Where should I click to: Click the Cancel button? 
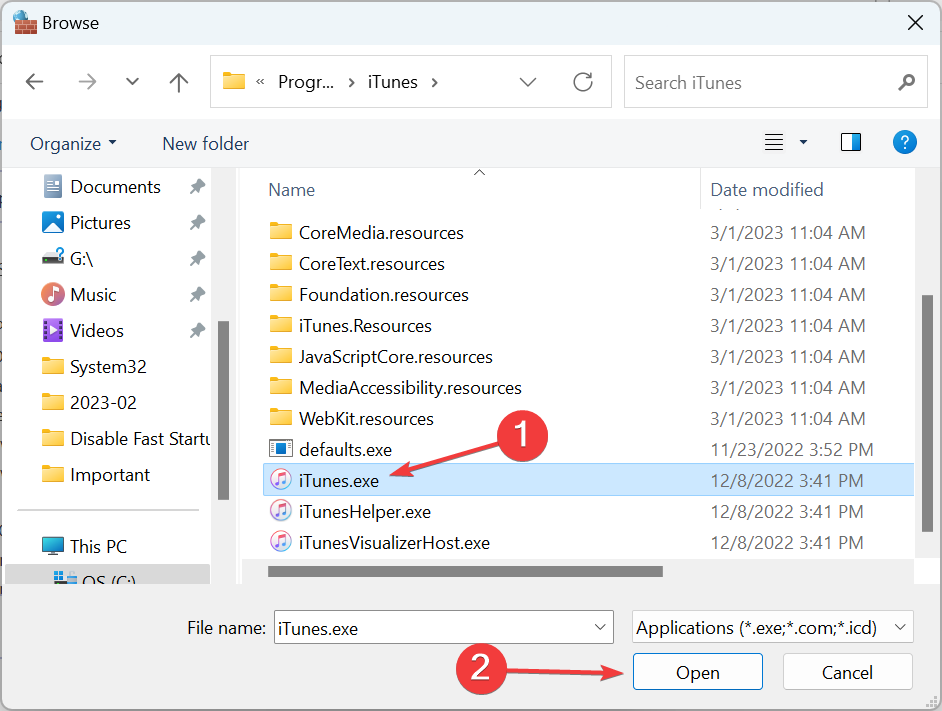click(847, 672)
